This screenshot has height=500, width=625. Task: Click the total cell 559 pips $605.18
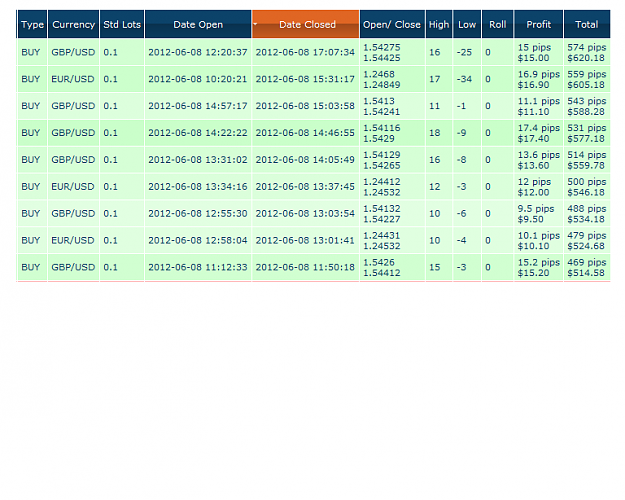pyautogui.click(x=587, y=79)
